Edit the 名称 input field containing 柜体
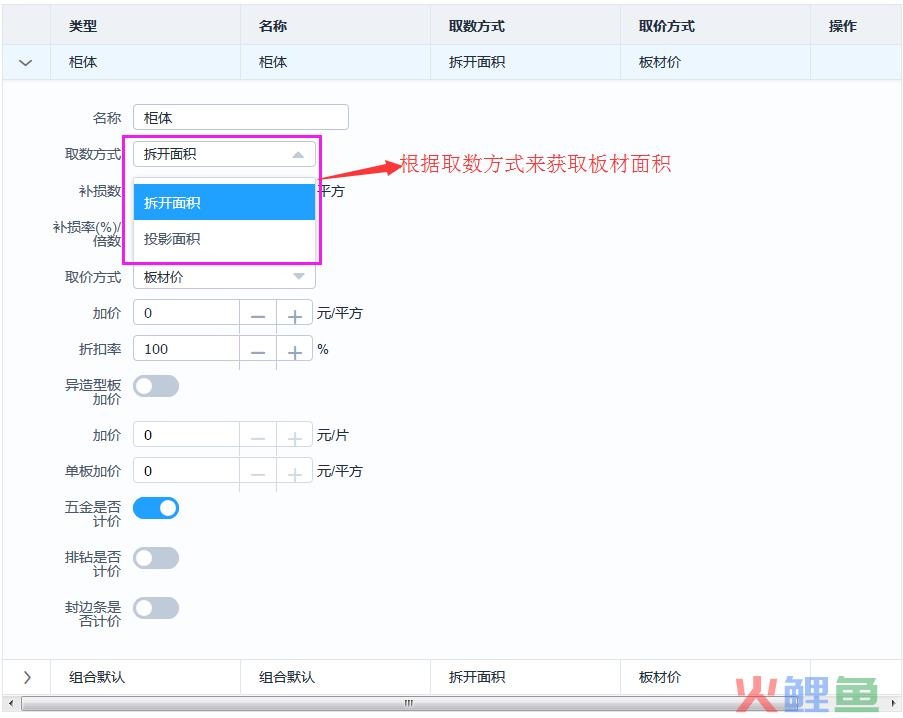Image resolution: width=903 pixels, height=718 pixels. click(241, 117)
